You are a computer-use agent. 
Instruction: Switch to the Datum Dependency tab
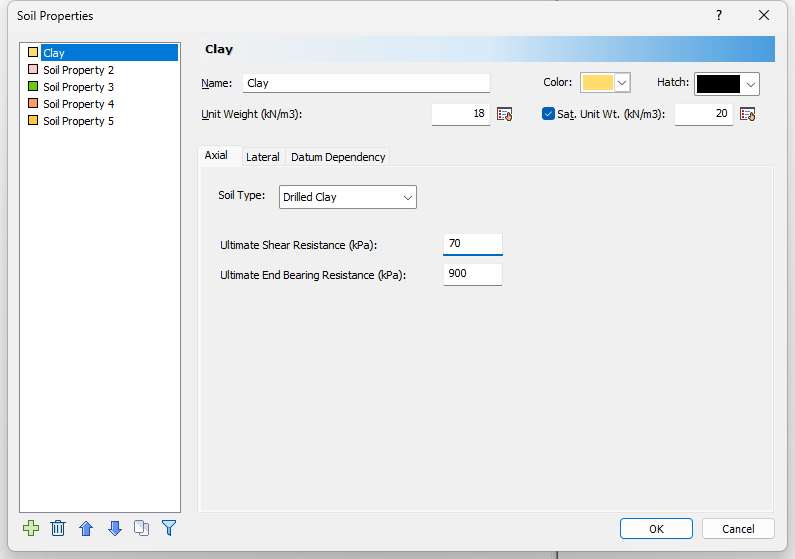338,157
